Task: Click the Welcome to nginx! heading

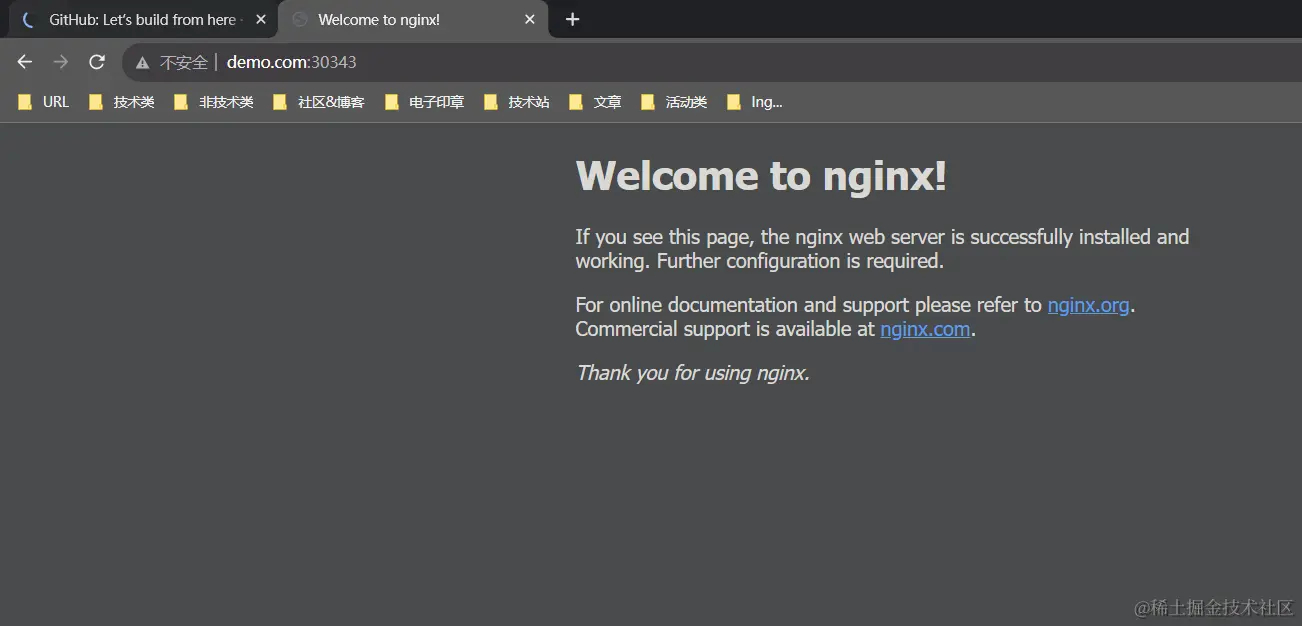Action: (761, 176)
